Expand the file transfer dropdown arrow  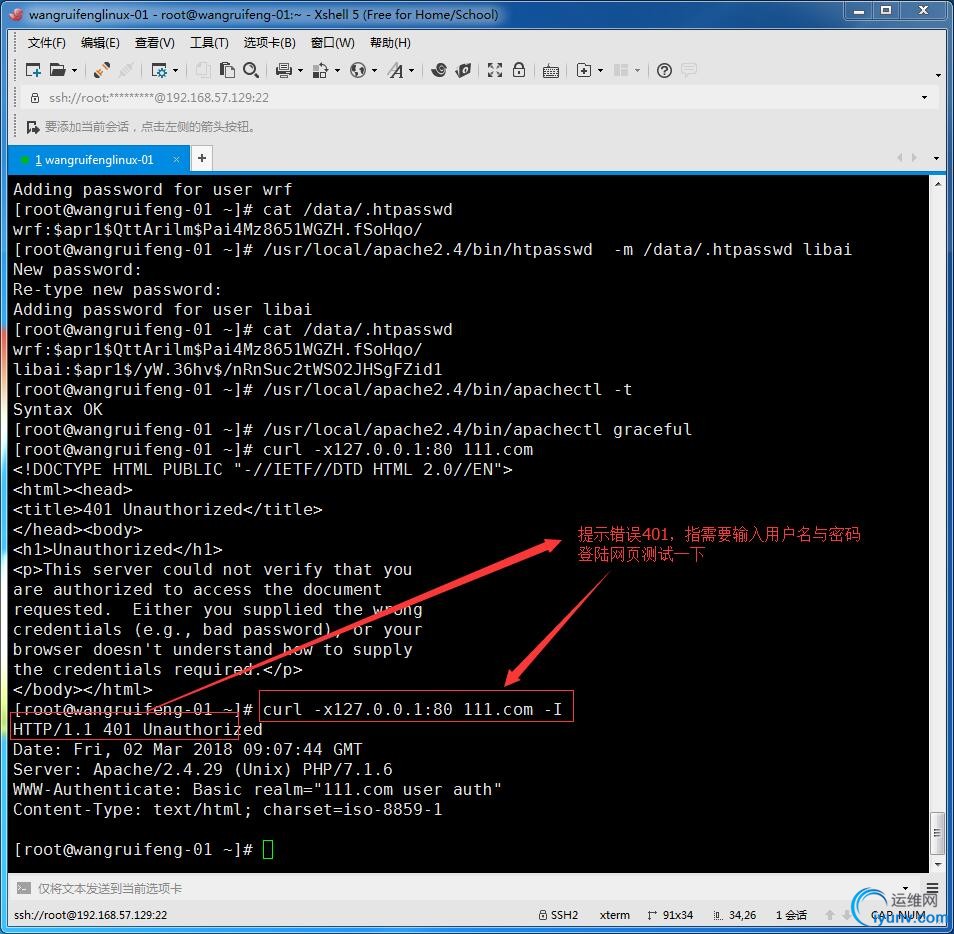click(x=337, y=71)
